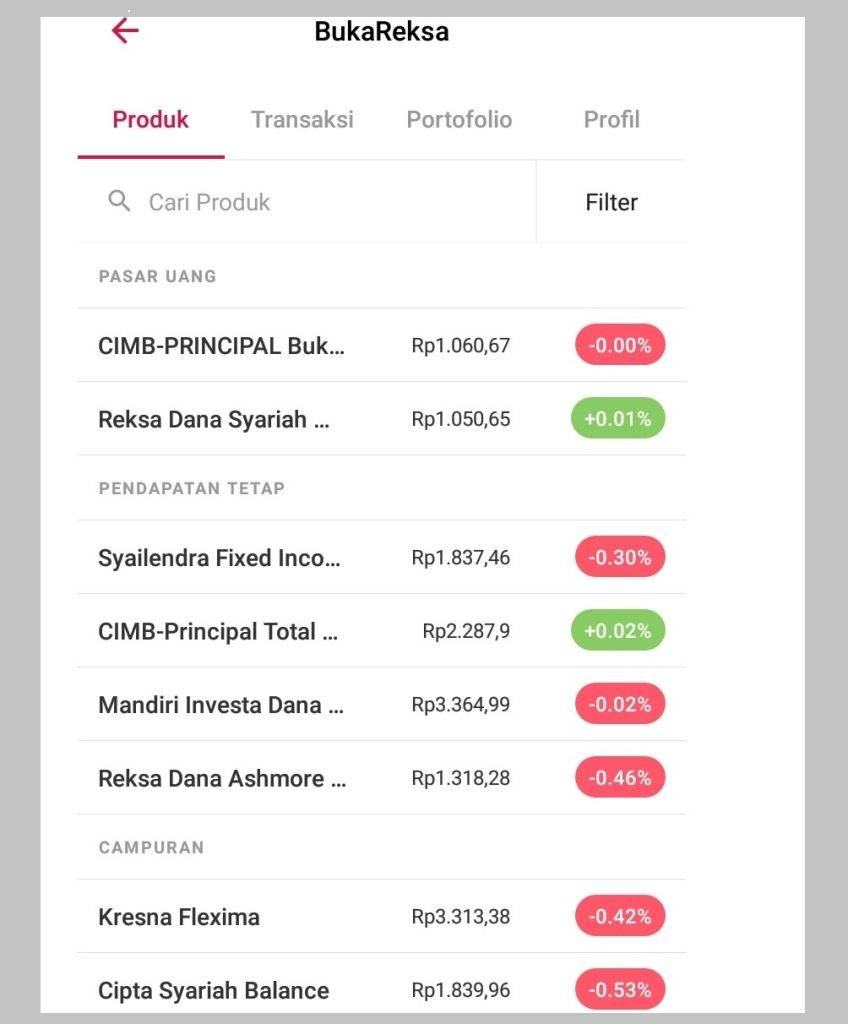Screen dimensions: 848x1024
Task: Open the Filter options
Action: (611, 202)
